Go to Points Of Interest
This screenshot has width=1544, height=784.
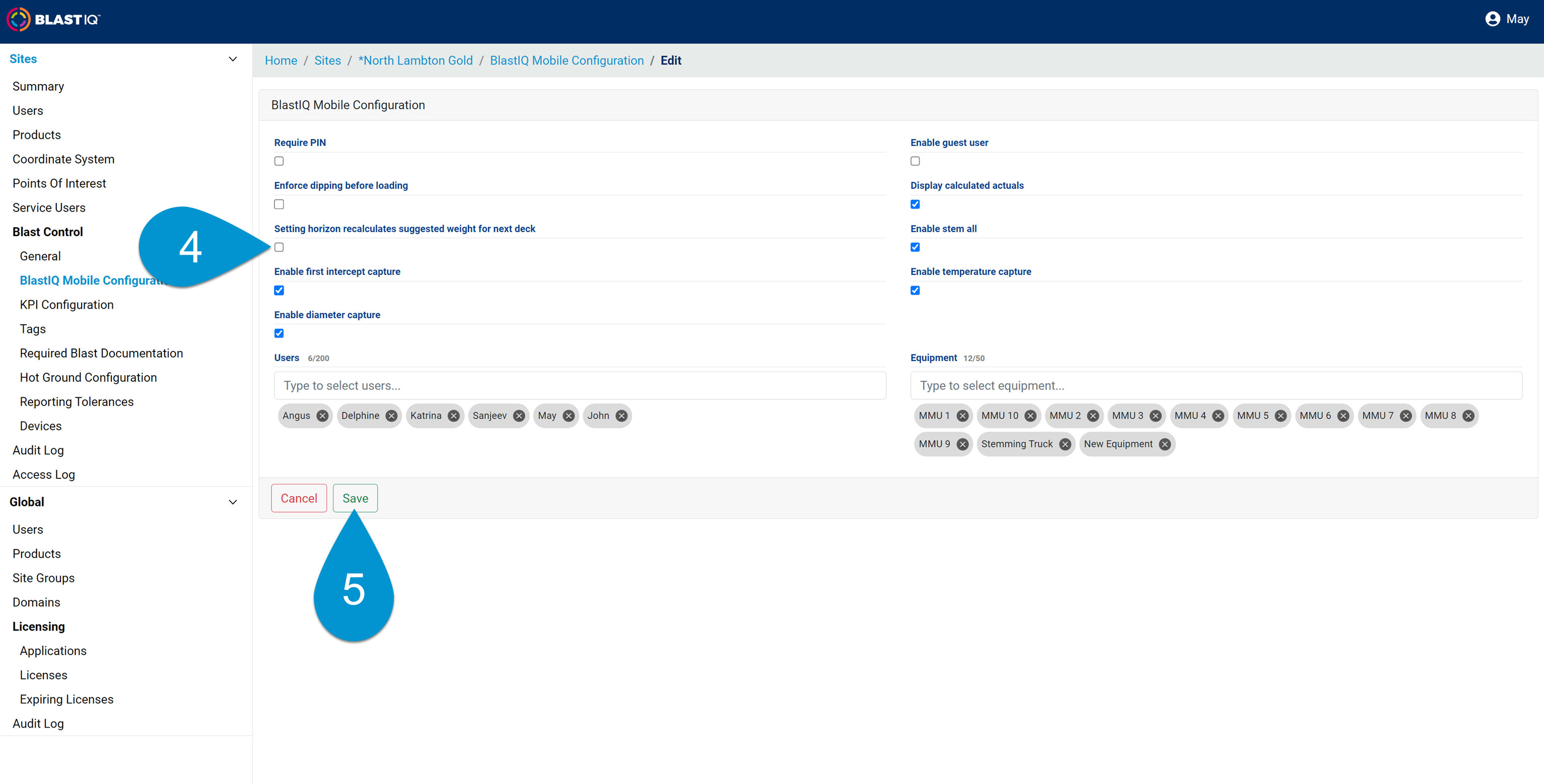pos(59,183)
